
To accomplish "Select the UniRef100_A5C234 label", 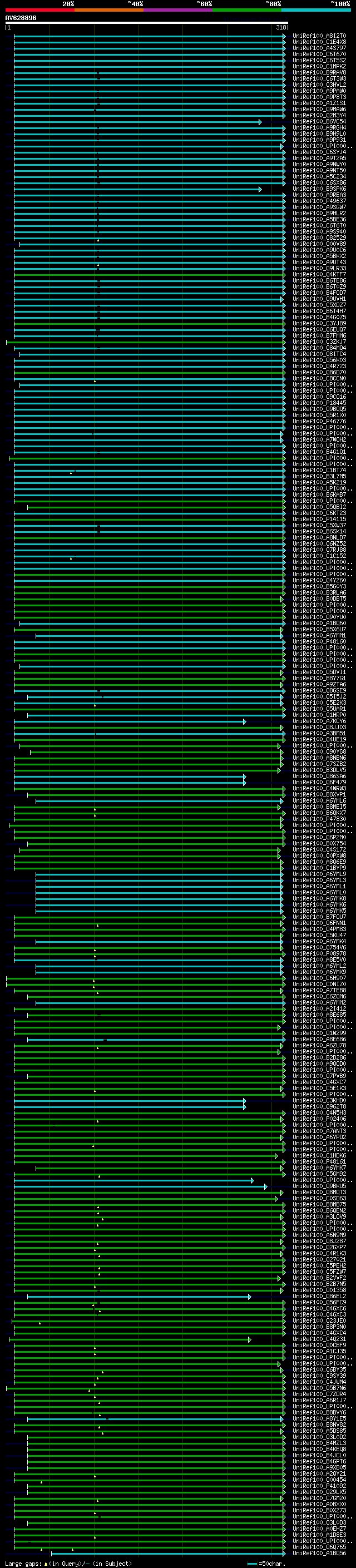I will 319,176.
